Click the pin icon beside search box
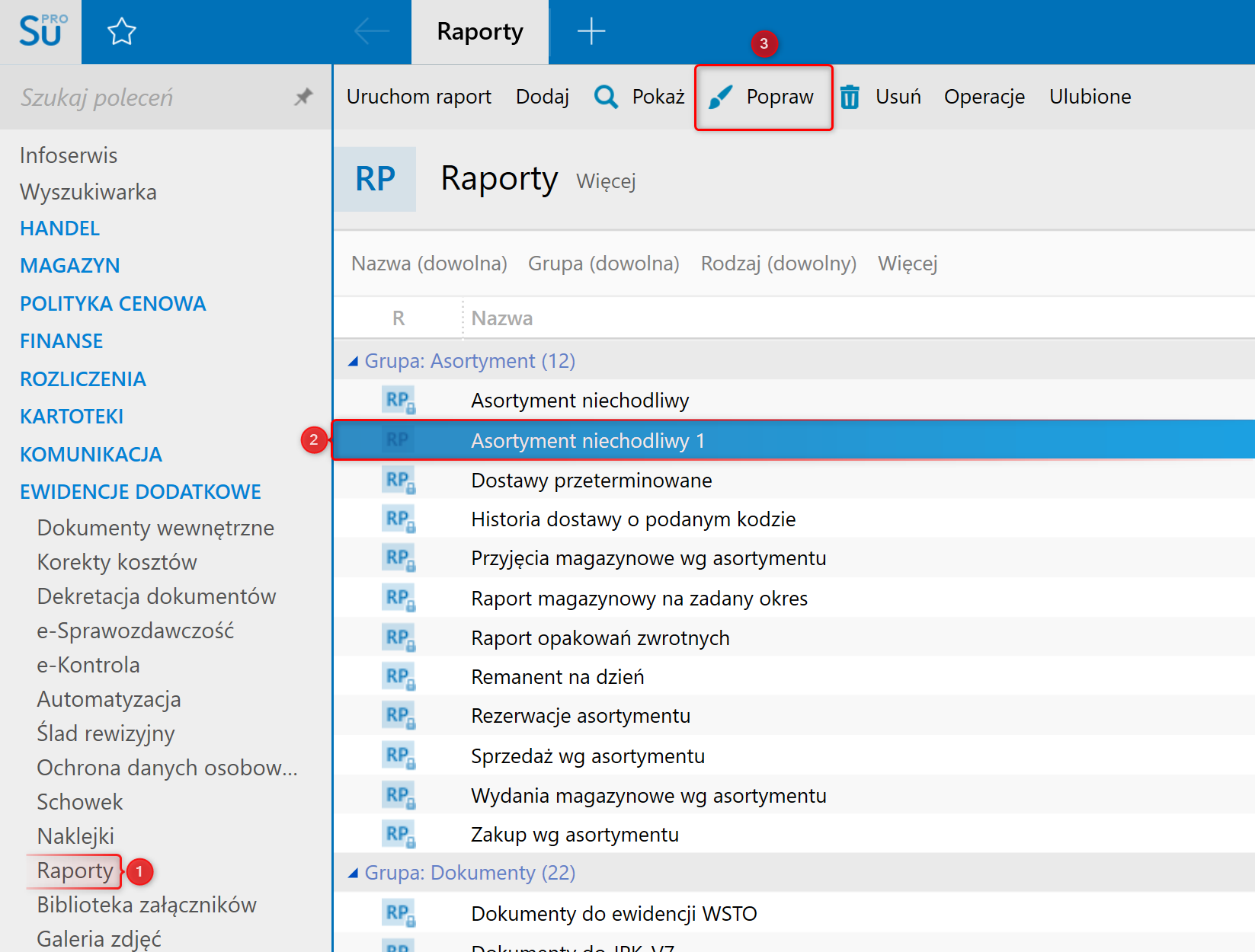Viewport: 1255px width, 952px height. (x=303, y=97)
